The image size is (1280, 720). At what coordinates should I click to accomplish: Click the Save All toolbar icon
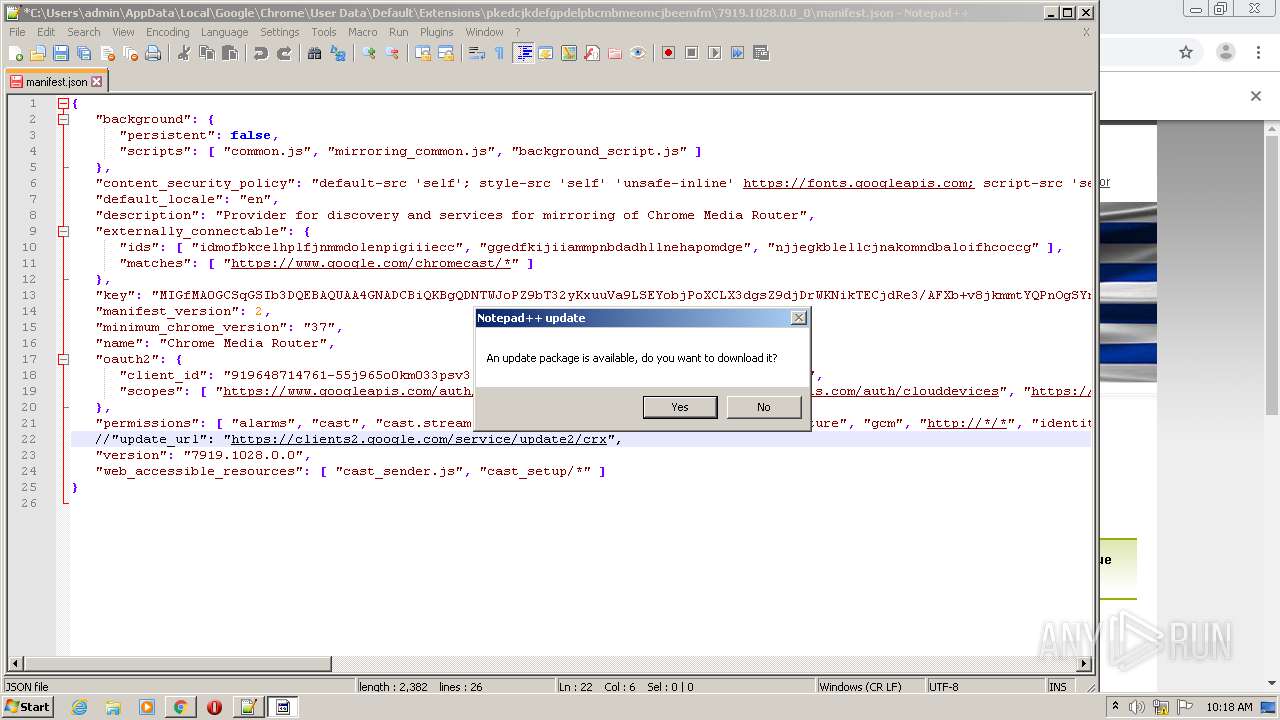coord(84,53)
